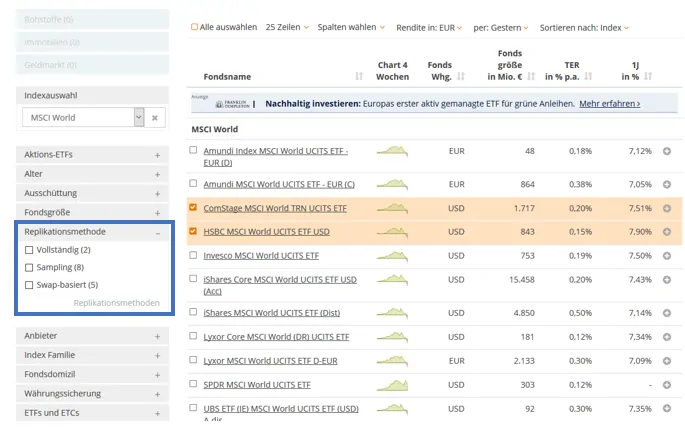Expand Alter filter section

click(92, 174)
